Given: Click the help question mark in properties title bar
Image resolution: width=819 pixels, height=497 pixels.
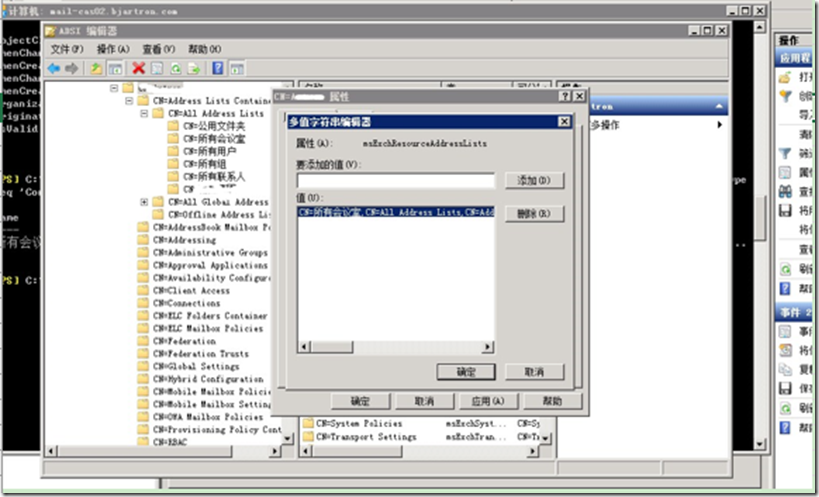Looking at the screenshot, I should coord(565,97).
